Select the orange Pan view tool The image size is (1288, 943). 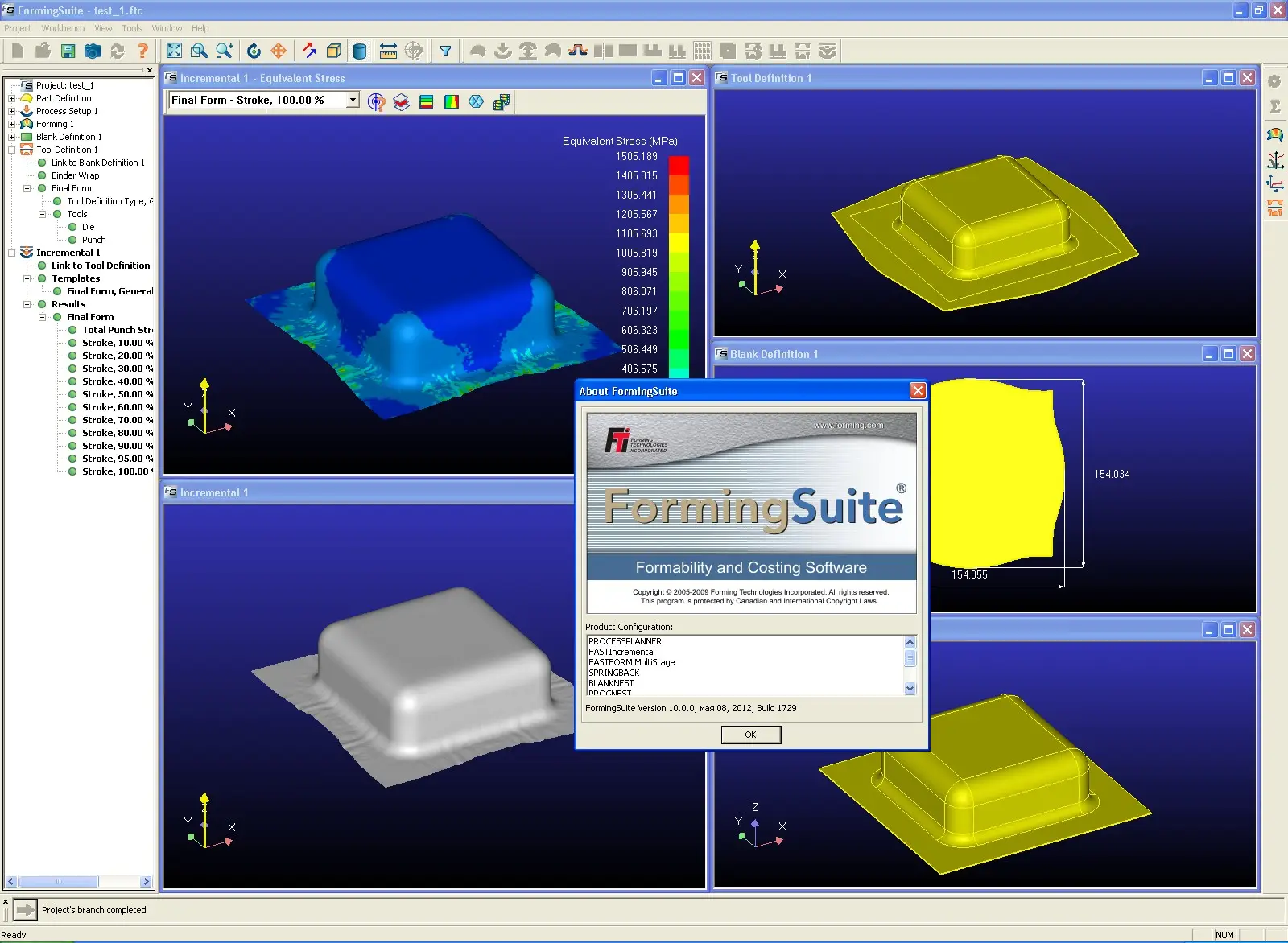pos(279,51)
